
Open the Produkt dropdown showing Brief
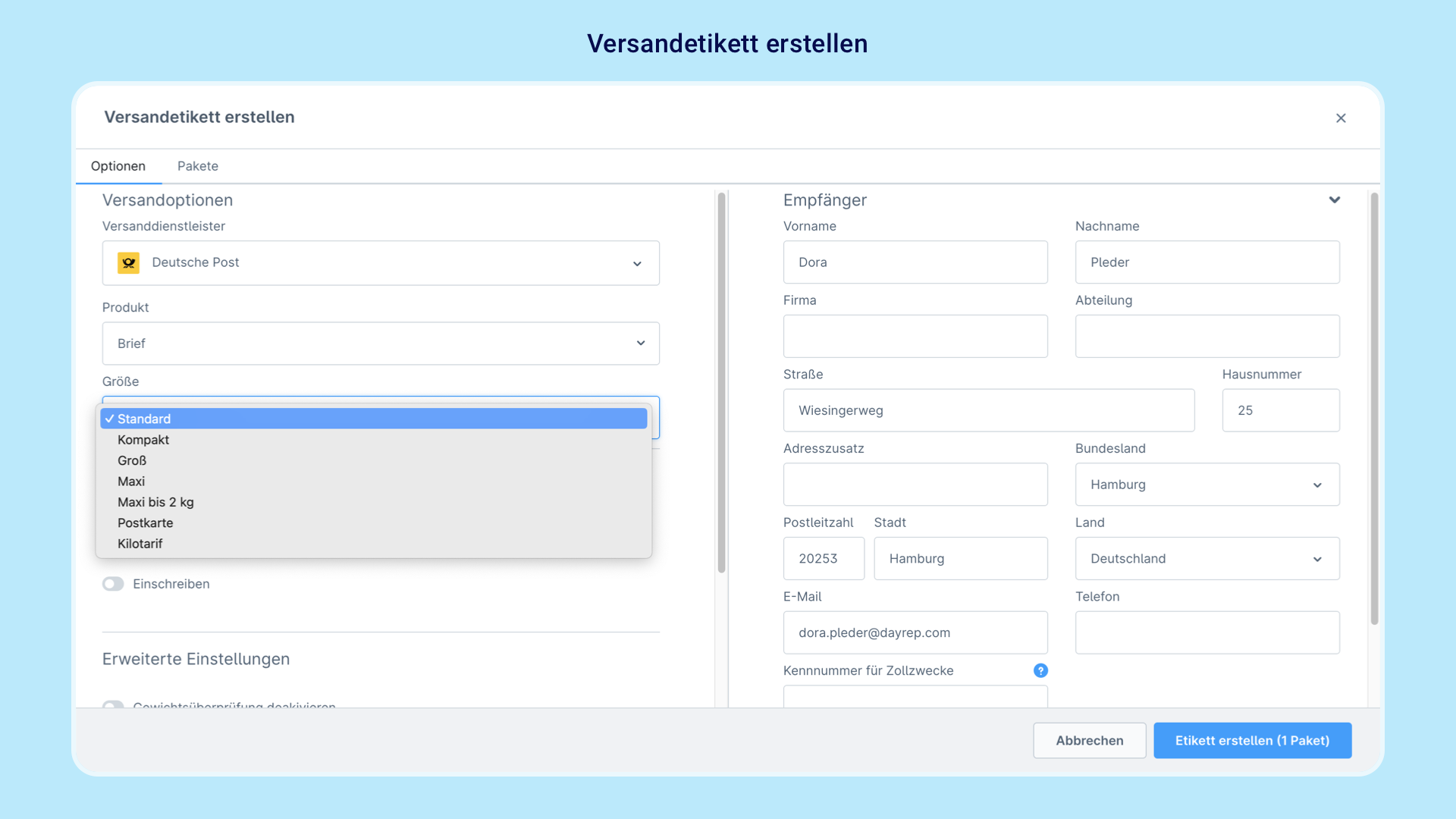coord(381,344)
